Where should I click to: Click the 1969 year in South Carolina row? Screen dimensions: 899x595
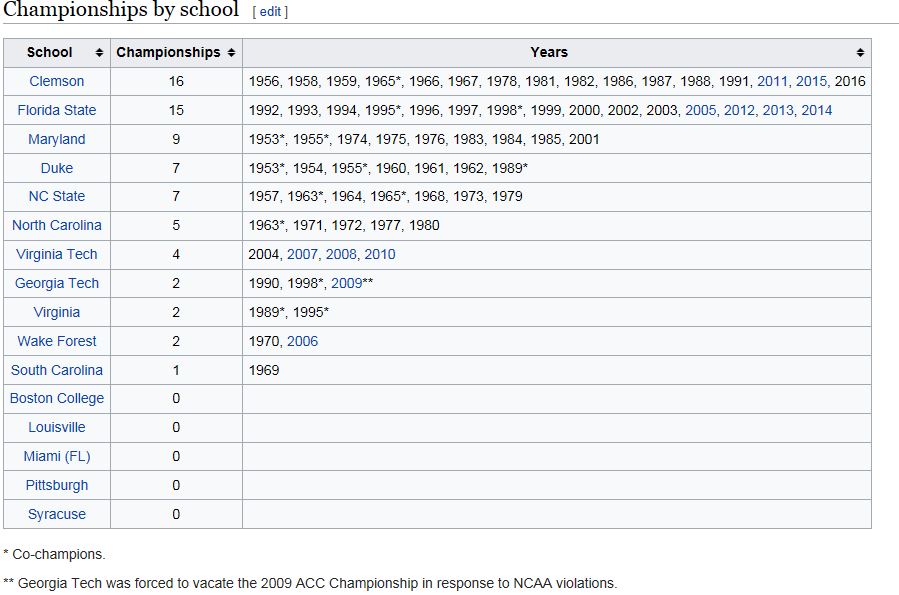coord(264,370)
